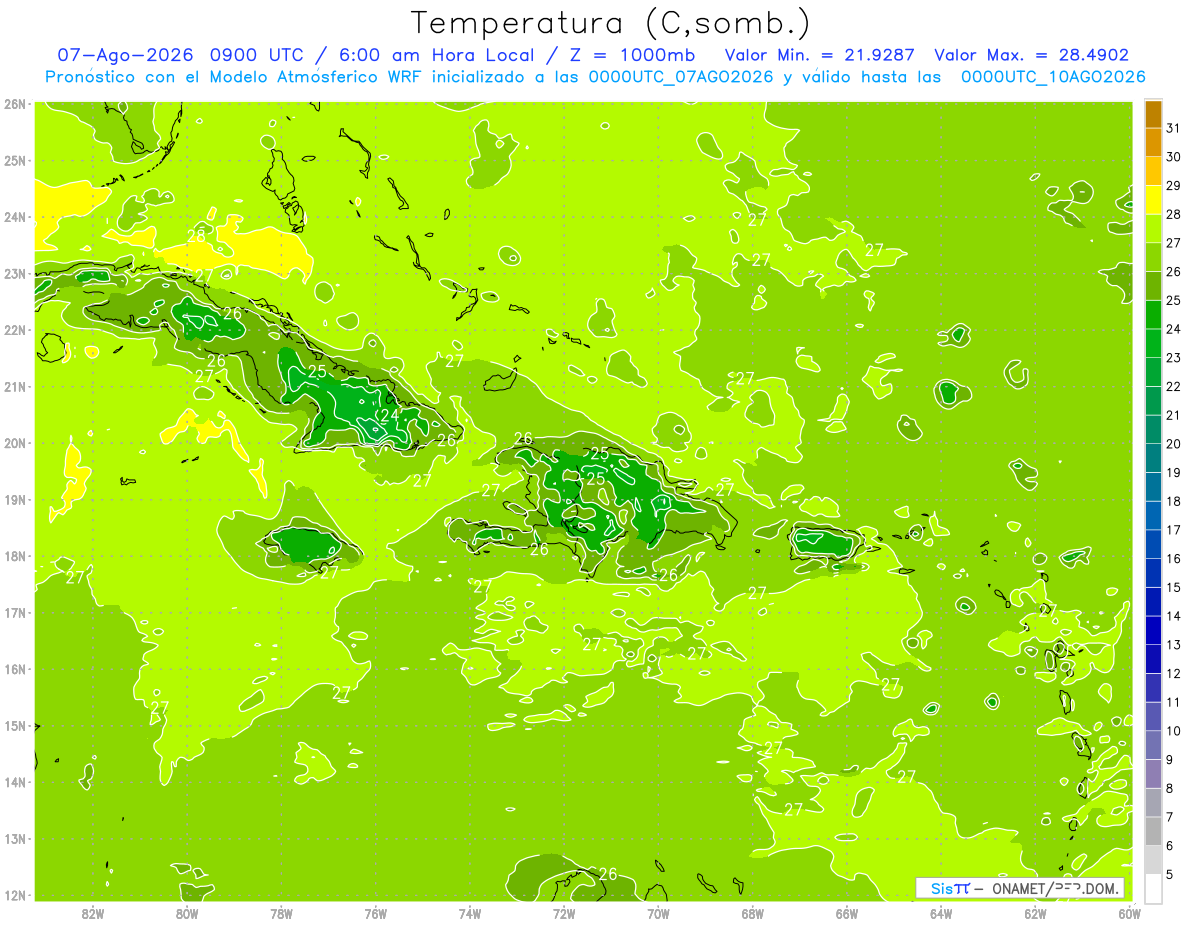Viewport: 1200px width, 927px height.
Task: Click the "60W" longitude axis label
Action: [x=1129, y=913]
